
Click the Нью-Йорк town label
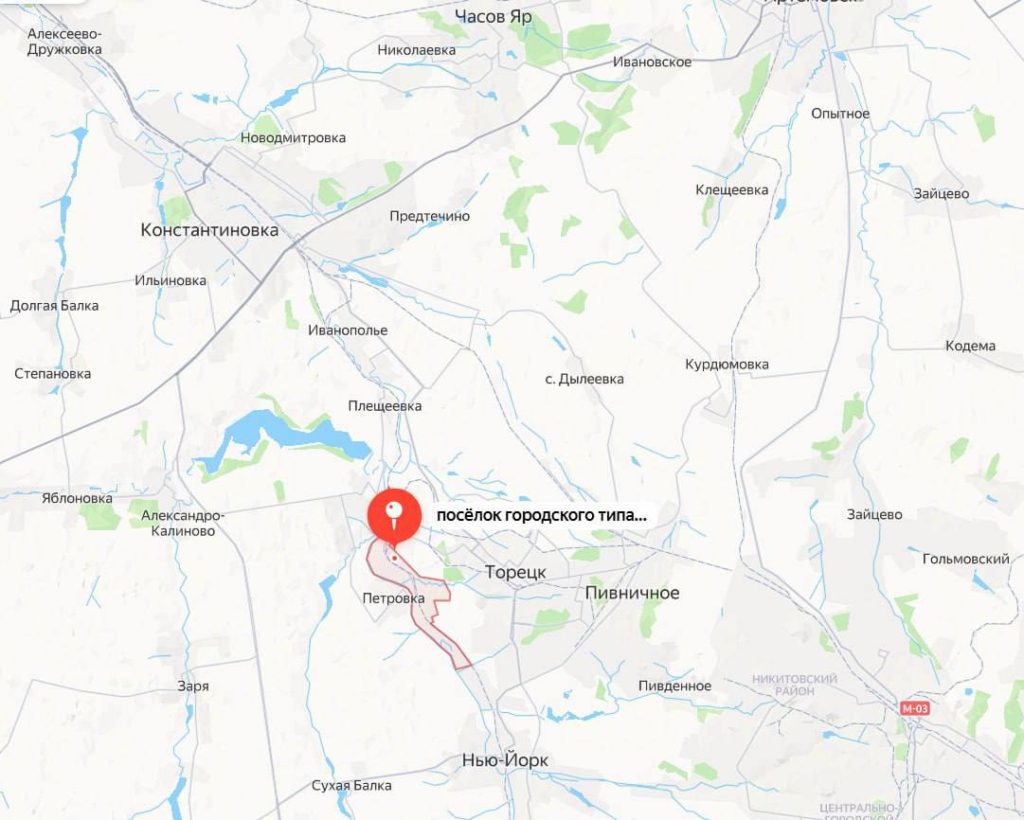point(505,761)
